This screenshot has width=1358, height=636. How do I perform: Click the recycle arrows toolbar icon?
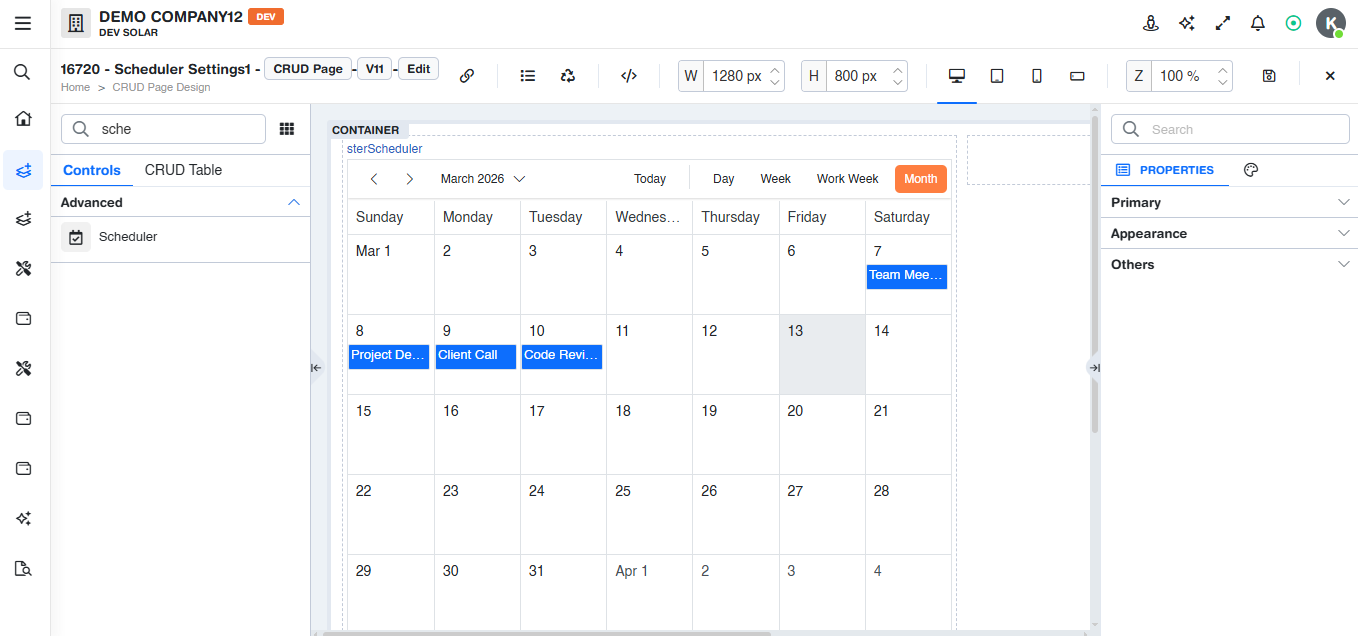click(568, 76)
